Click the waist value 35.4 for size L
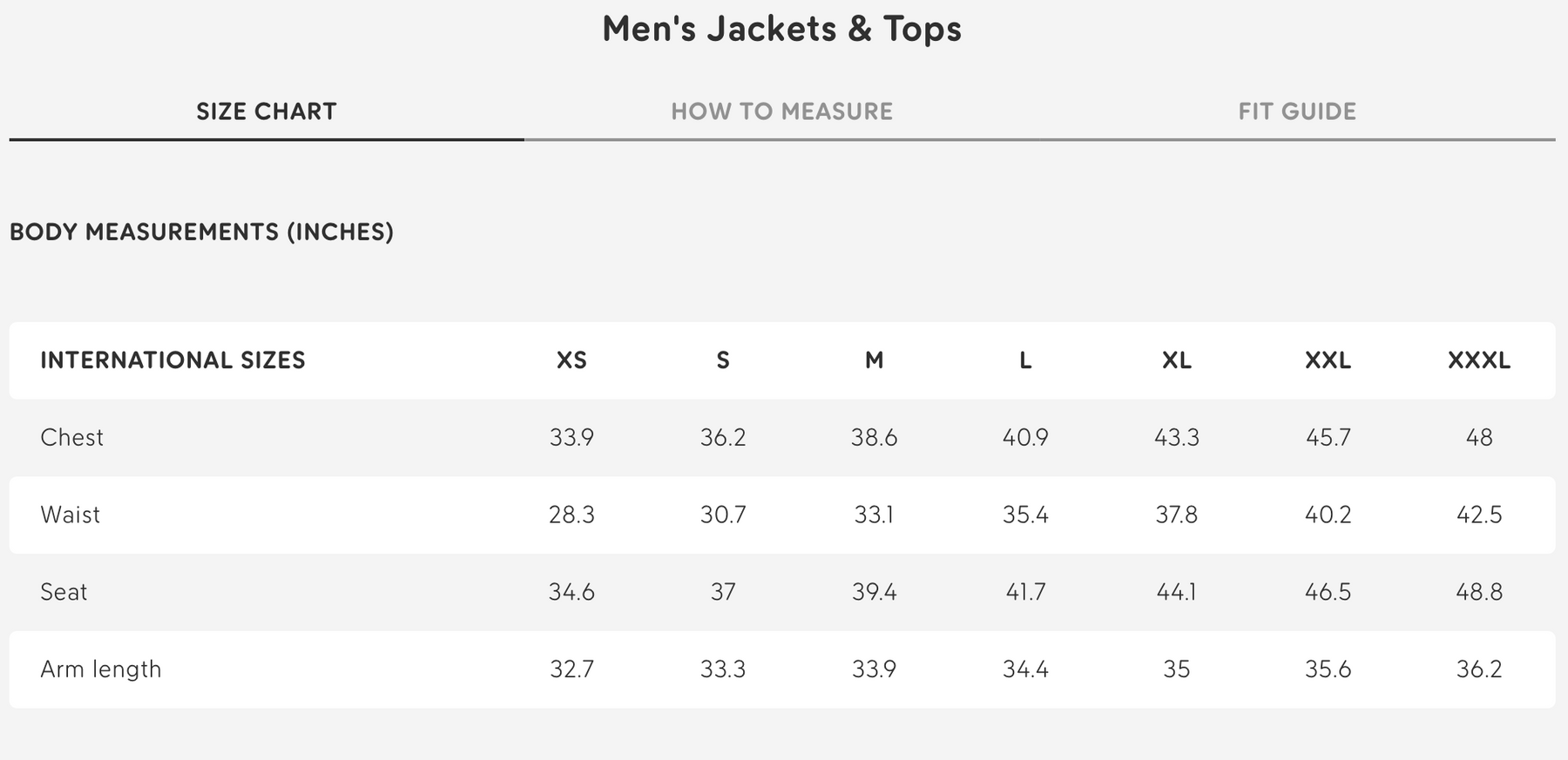 pyautogui.click(x=1025, y=515)
